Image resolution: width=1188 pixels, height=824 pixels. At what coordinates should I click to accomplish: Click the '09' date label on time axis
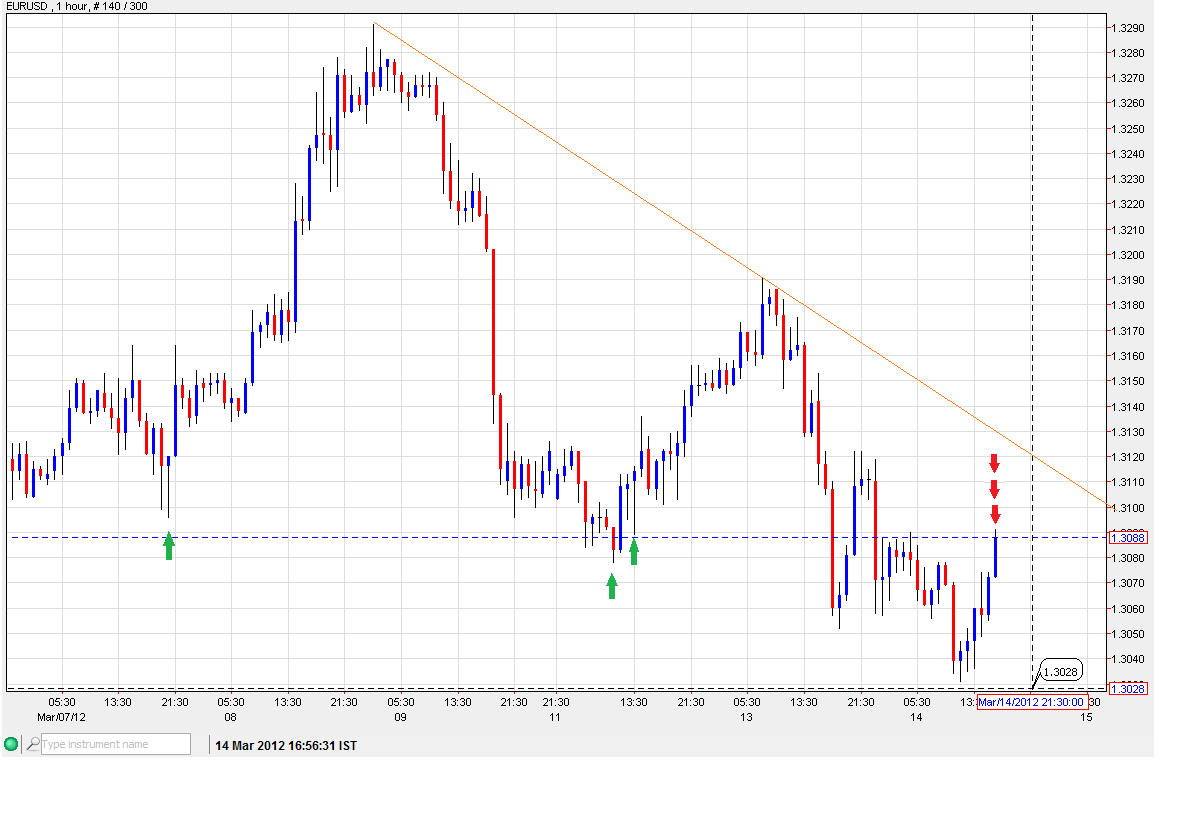pos(400,716)
